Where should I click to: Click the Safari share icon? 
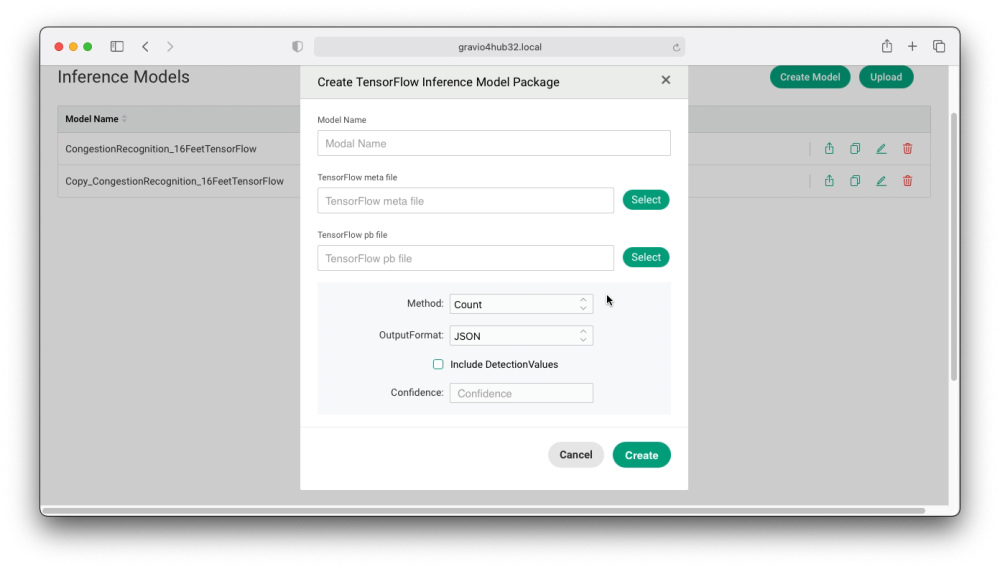(886, 47)
